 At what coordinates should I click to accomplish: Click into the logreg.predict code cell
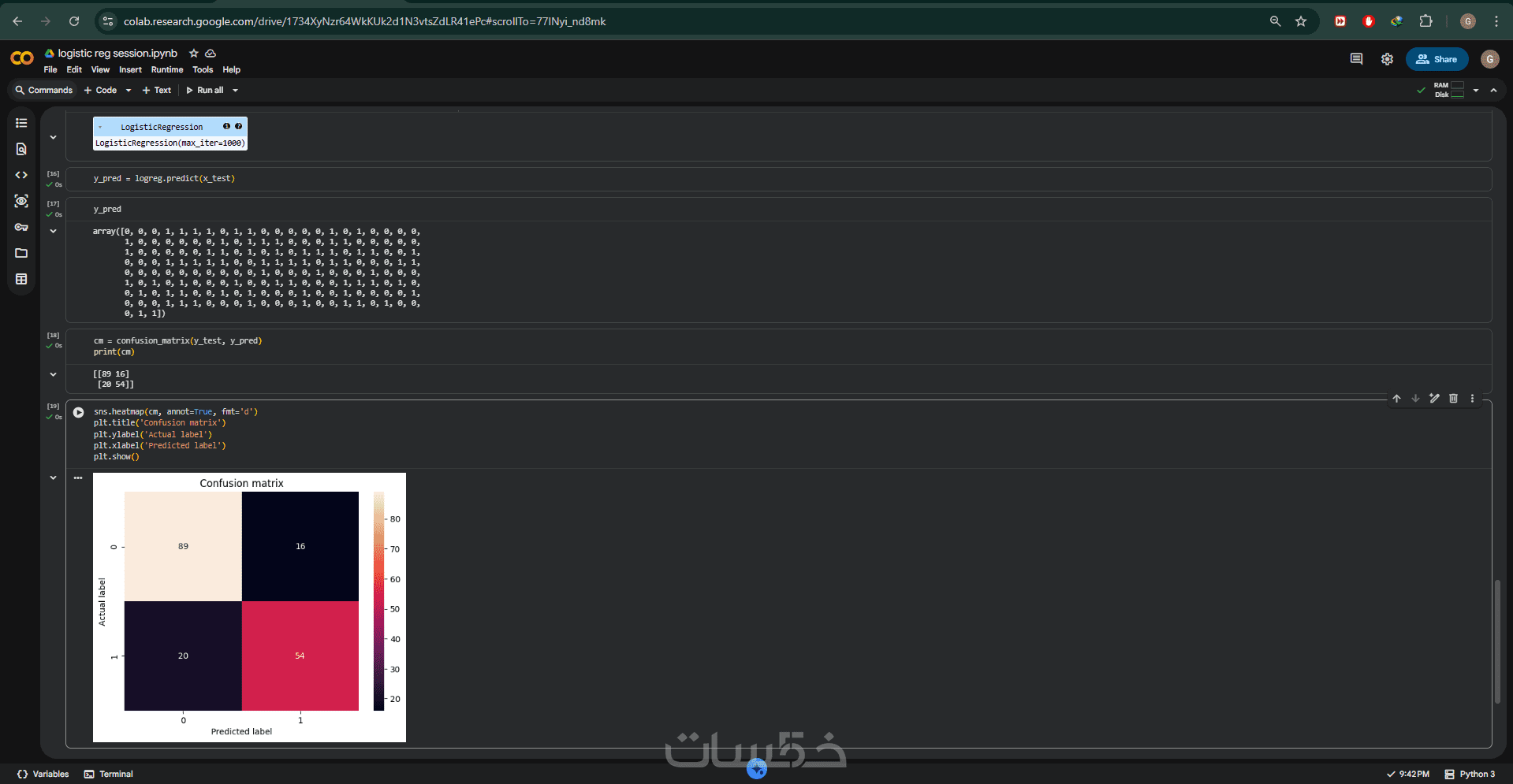pyautogui.click(x=778, y=179)
